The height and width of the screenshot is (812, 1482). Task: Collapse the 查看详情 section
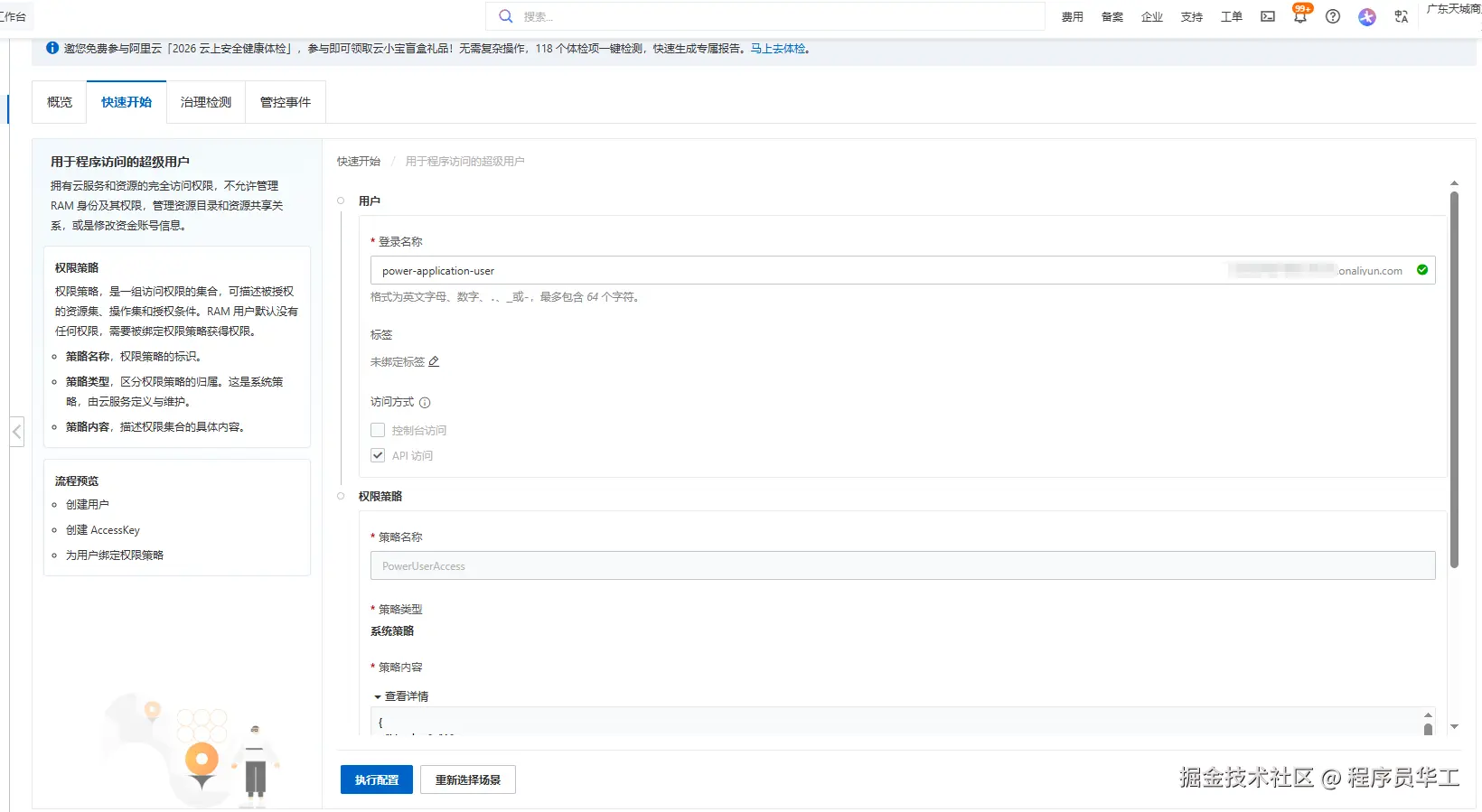pyautogui.click(x=401, y=696)
